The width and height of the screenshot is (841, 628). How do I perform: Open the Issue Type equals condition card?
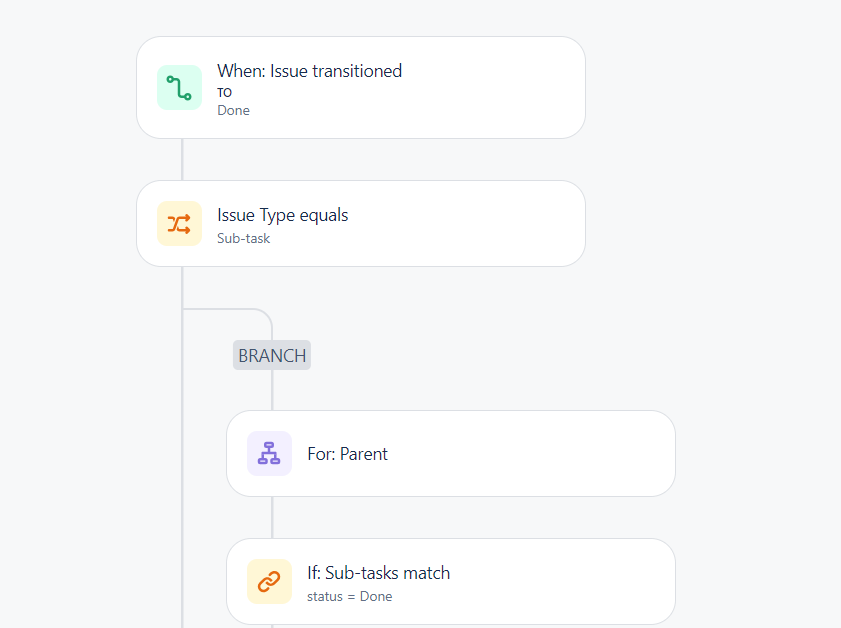point(361,224)
